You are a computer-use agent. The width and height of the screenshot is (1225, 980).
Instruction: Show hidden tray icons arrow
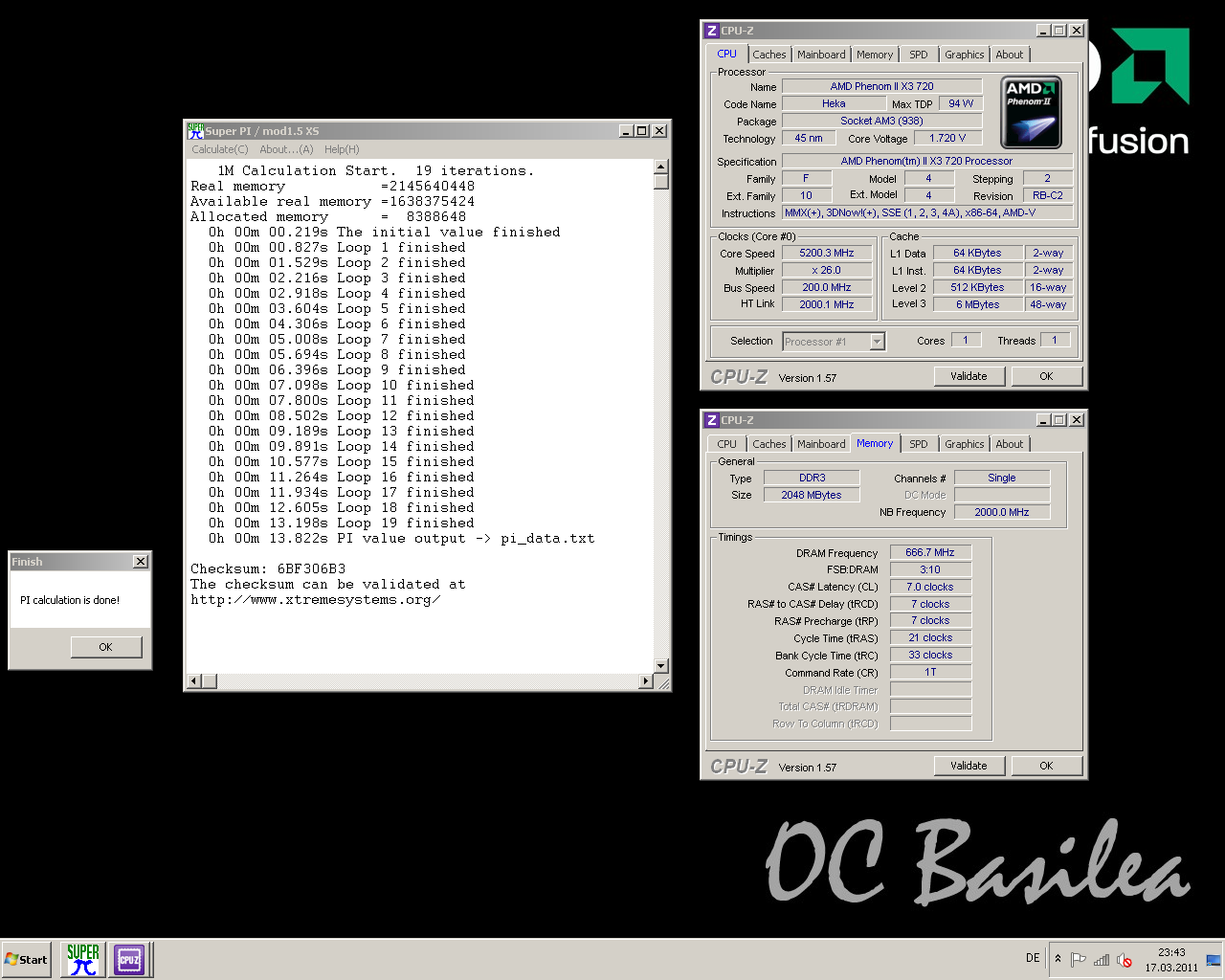(1058, 959)
